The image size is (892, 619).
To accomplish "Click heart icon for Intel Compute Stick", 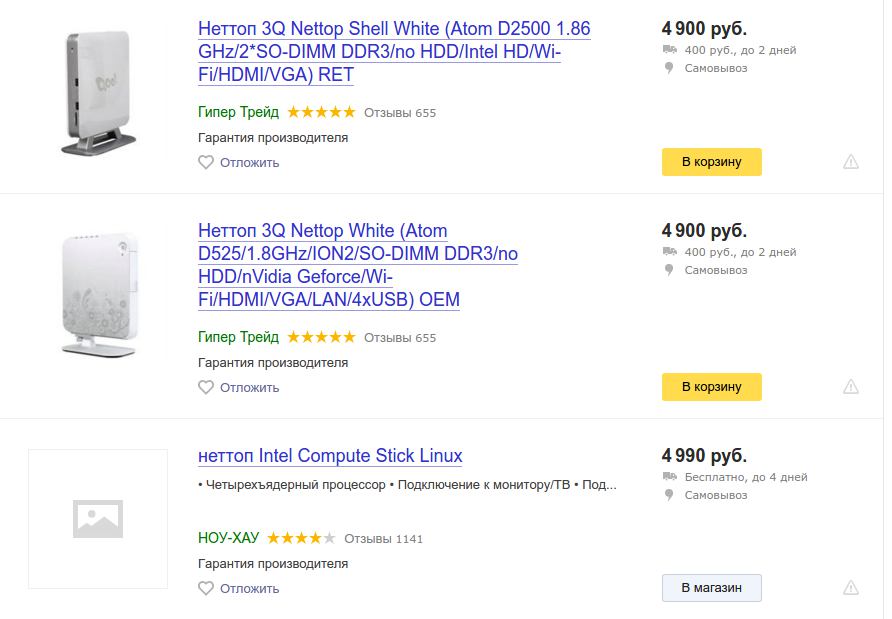I will coord(206,588).
